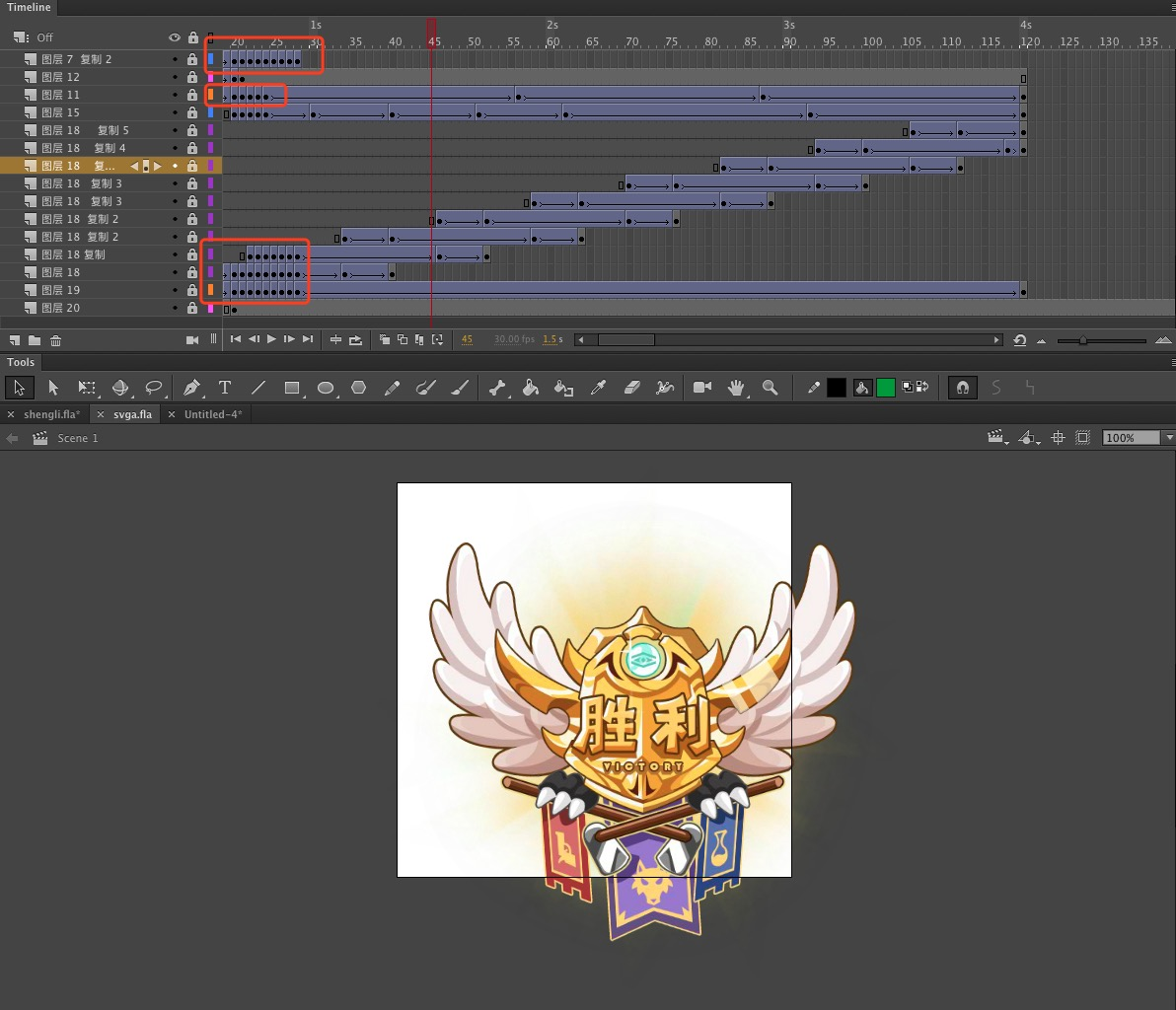Toggle outline color box of 图层 15
Screen dimensions: 1176x1010
pyautogui.click(x=211, y=112)
